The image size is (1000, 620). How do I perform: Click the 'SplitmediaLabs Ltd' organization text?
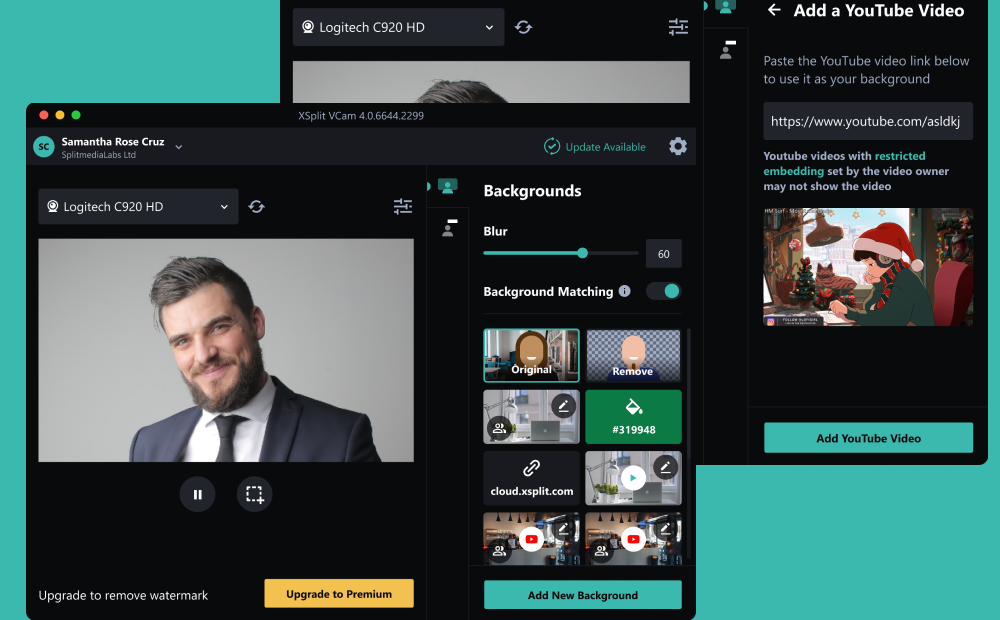point(99,155)
